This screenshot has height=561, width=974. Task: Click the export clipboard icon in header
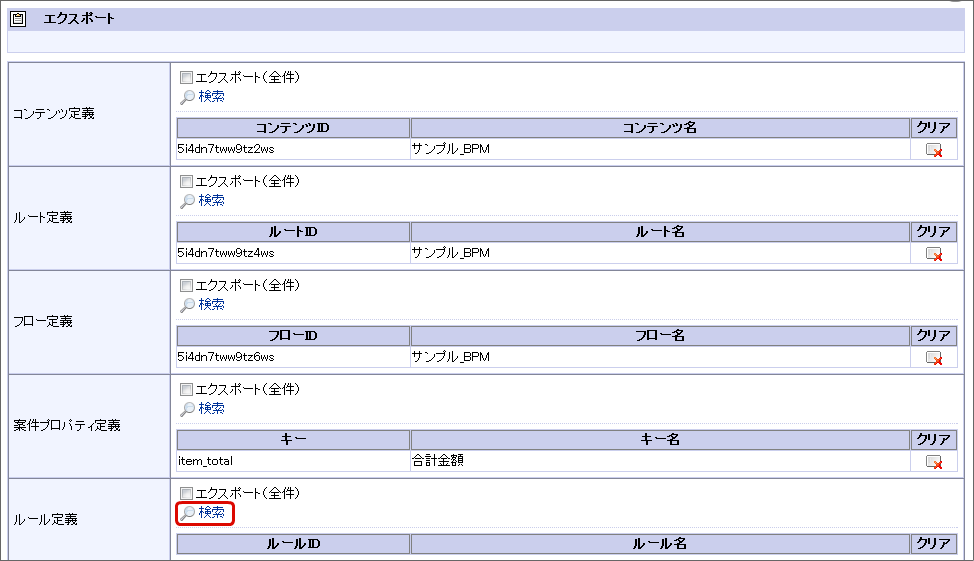coord(18,19)
